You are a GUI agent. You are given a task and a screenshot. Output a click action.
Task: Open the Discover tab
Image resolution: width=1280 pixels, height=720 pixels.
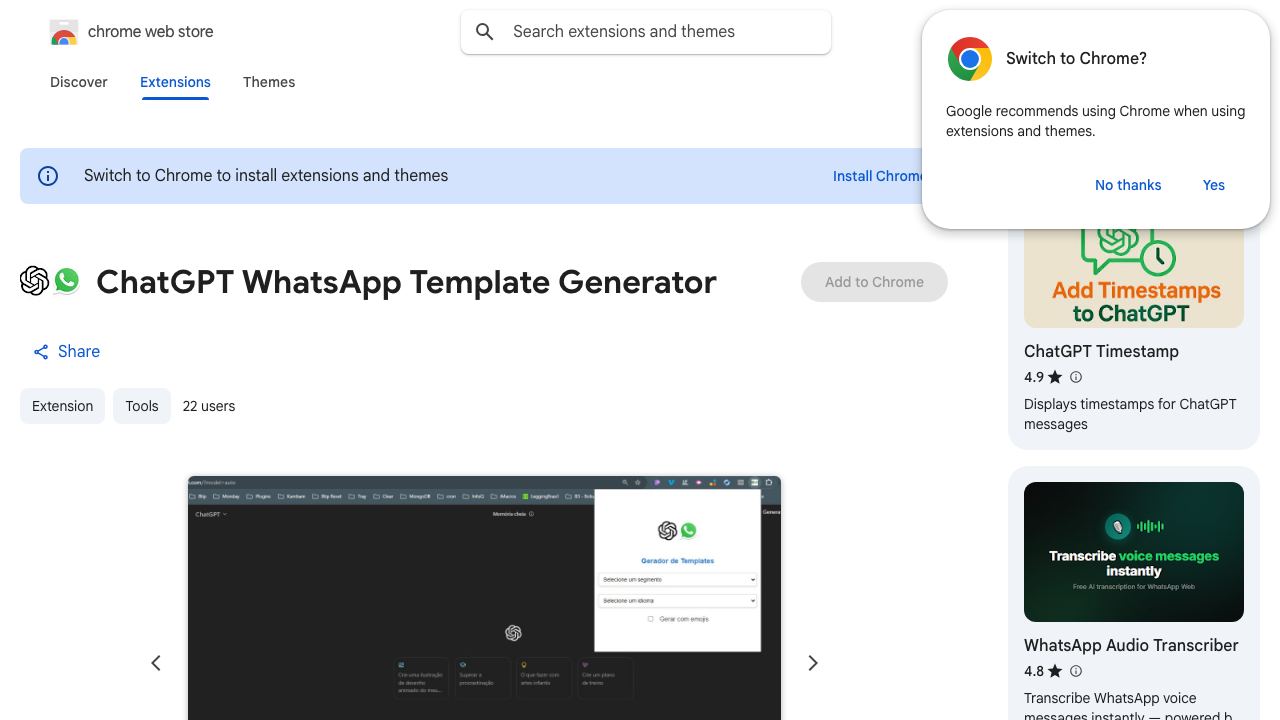(79, 82)
